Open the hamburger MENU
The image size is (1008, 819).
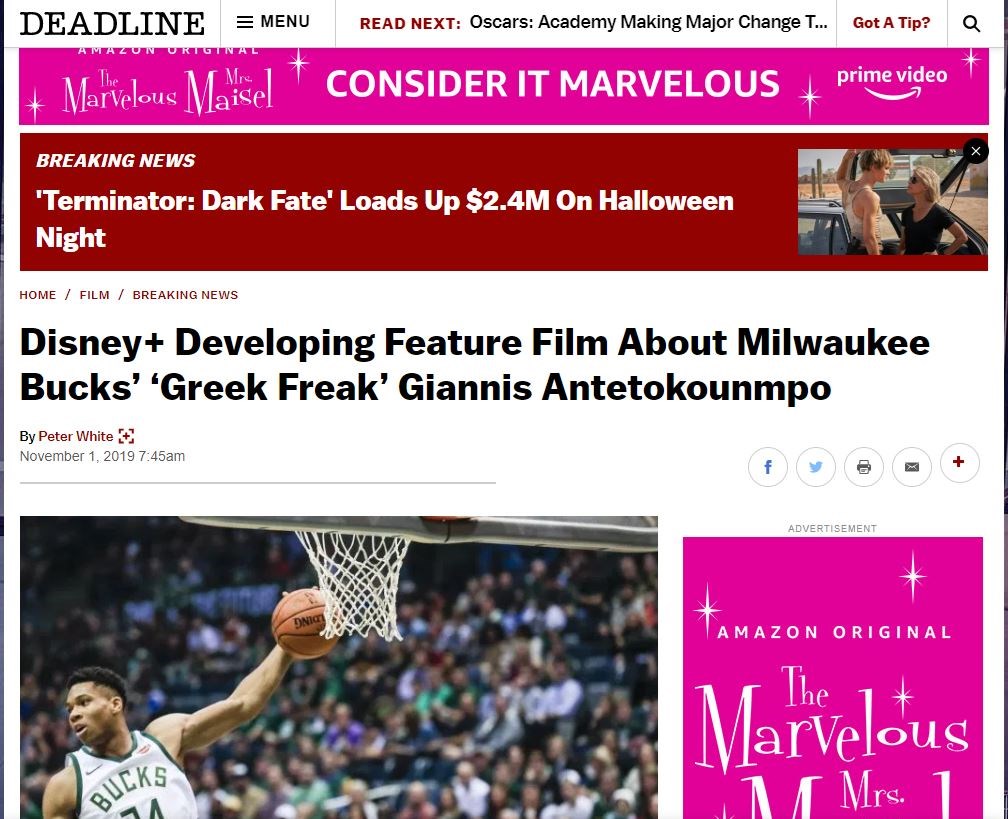[x=273, y=22]
